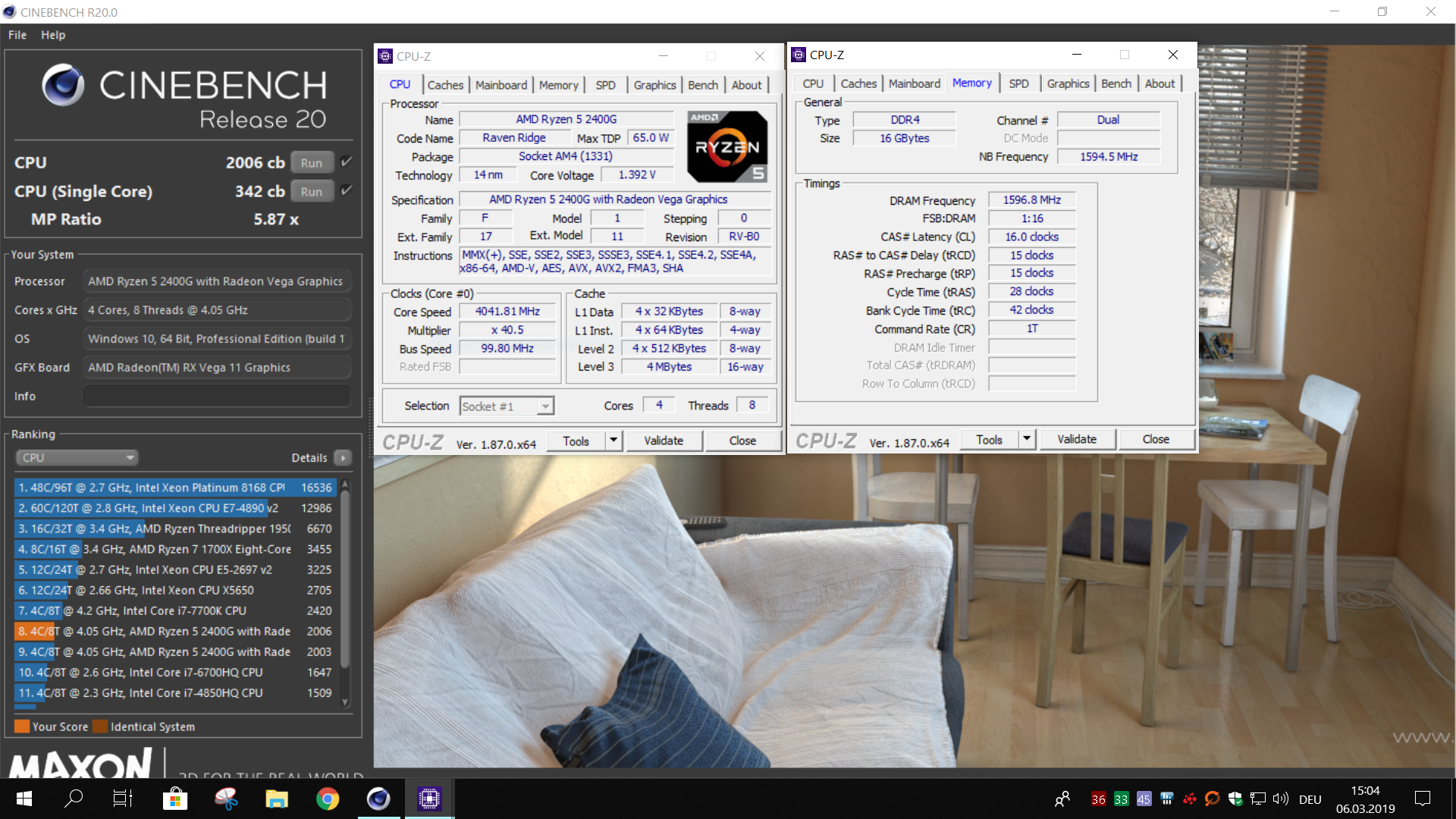Open Graphics tab in right CPU-Z
Image resolution: width=1456 pixels, height=819 pixels.
[1068, 83]
